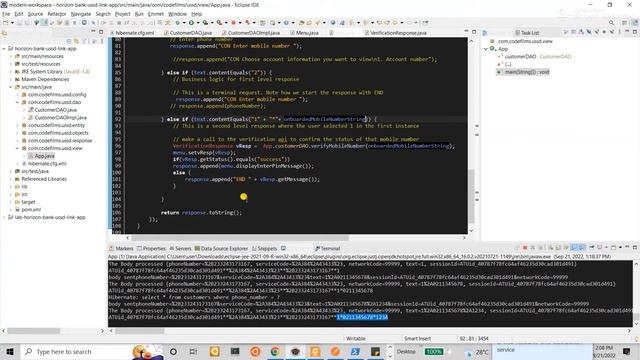Maximize the Console panel
Screen dimensions: 640x360
click(x=635, y=247)
